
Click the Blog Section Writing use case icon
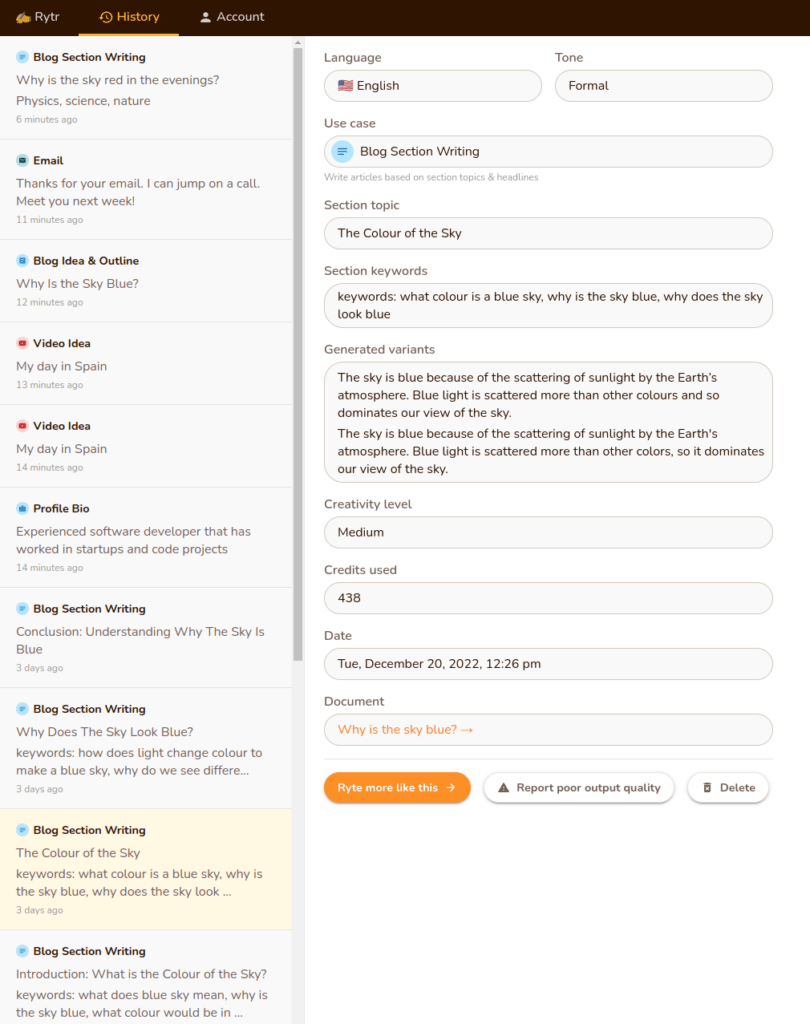(342, 152)
